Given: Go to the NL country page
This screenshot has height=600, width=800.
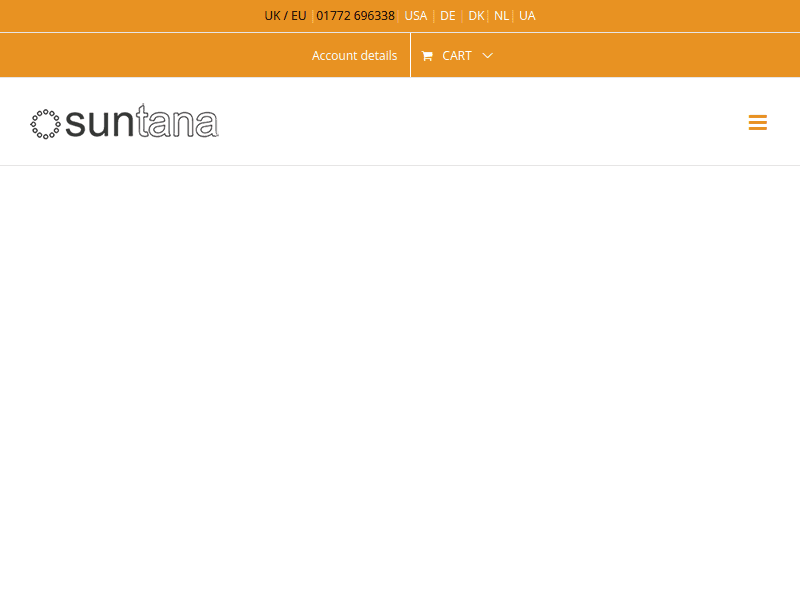Looking at the screenshot, I should click(501, 15).
